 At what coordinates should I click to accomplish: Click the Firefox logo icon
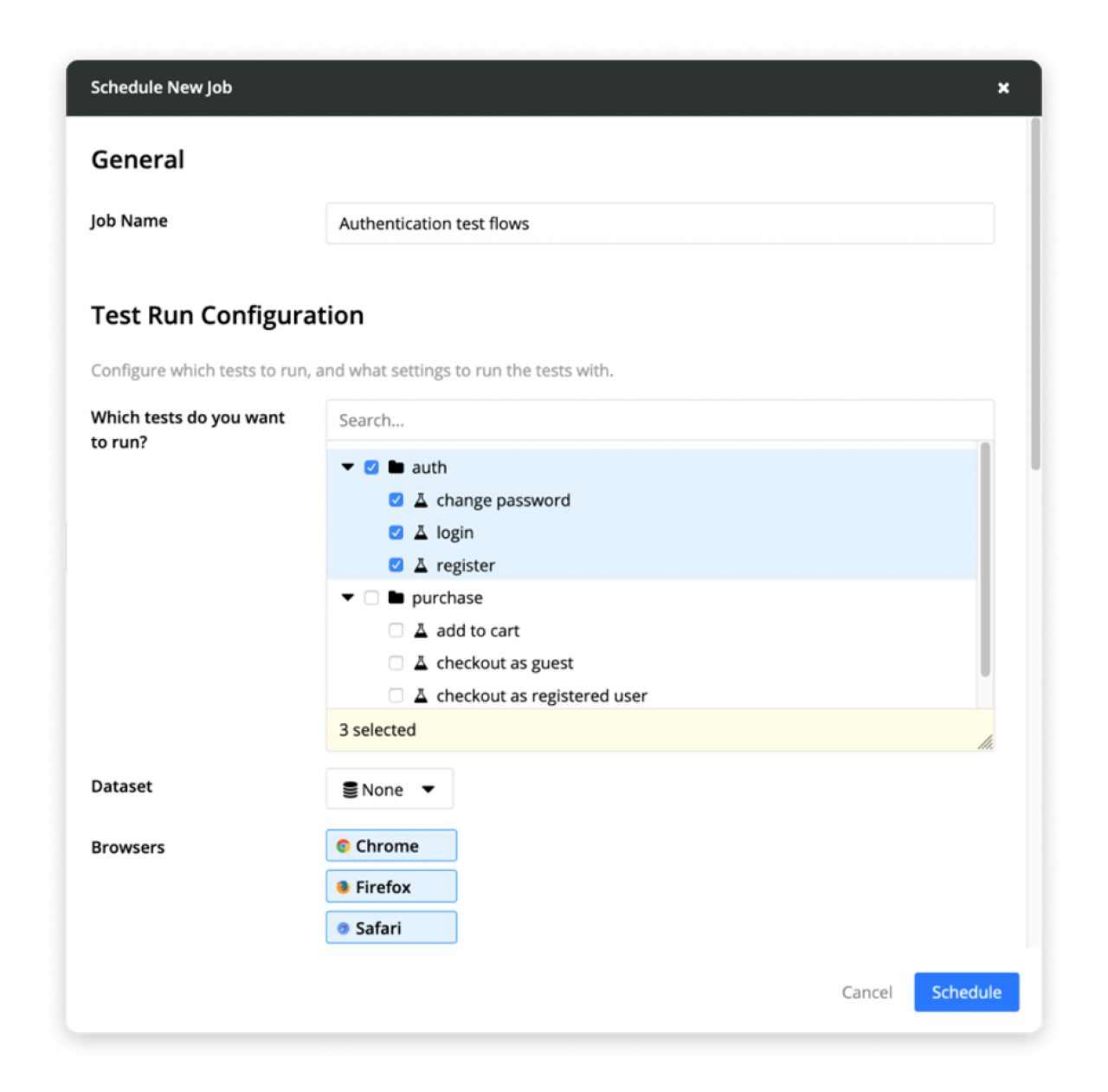click(344, 887)
